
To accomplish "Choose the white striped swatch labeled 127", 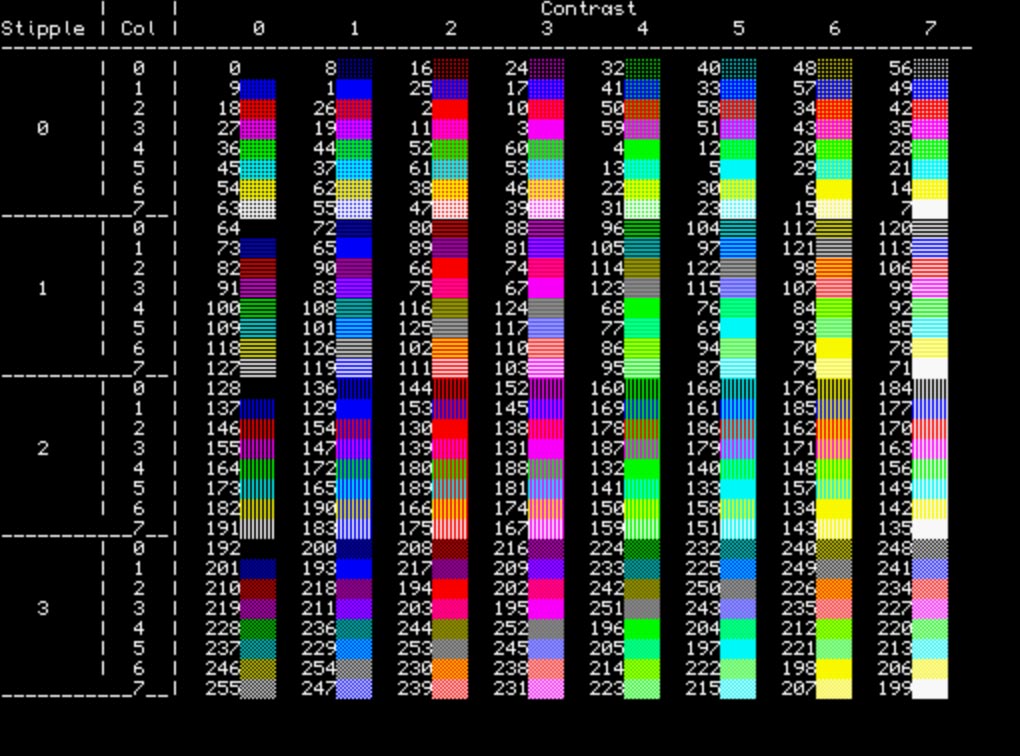I will [258, 369].
